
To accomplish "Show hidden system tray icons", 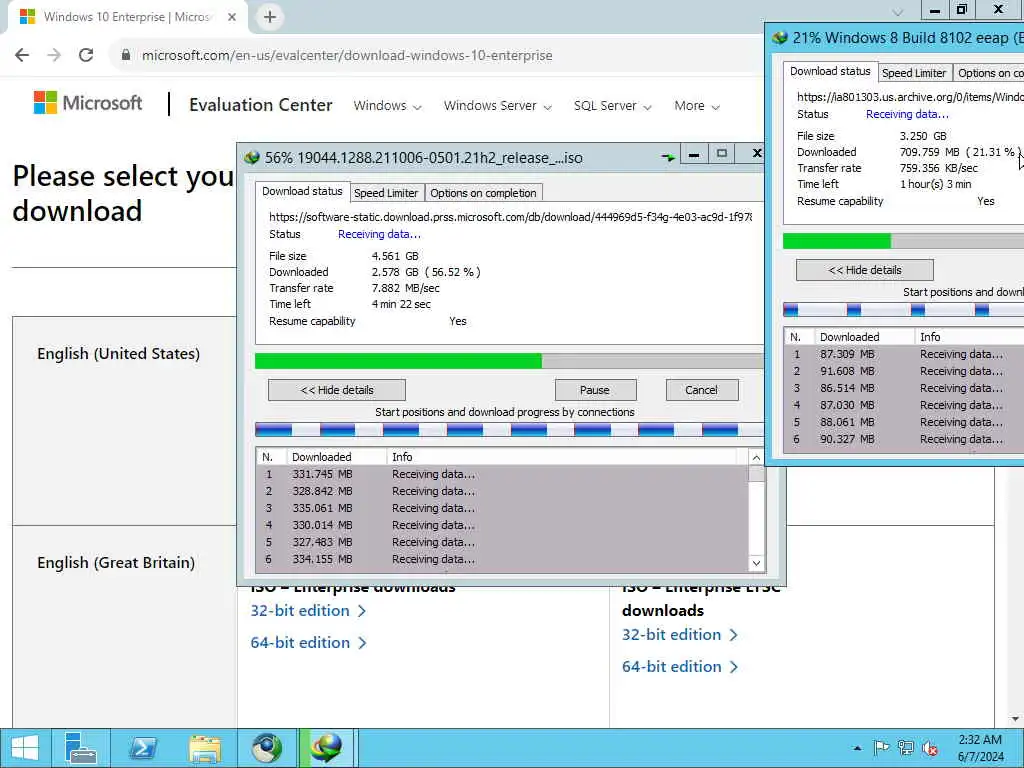I will pyautogui.click(x=857, y=748).
